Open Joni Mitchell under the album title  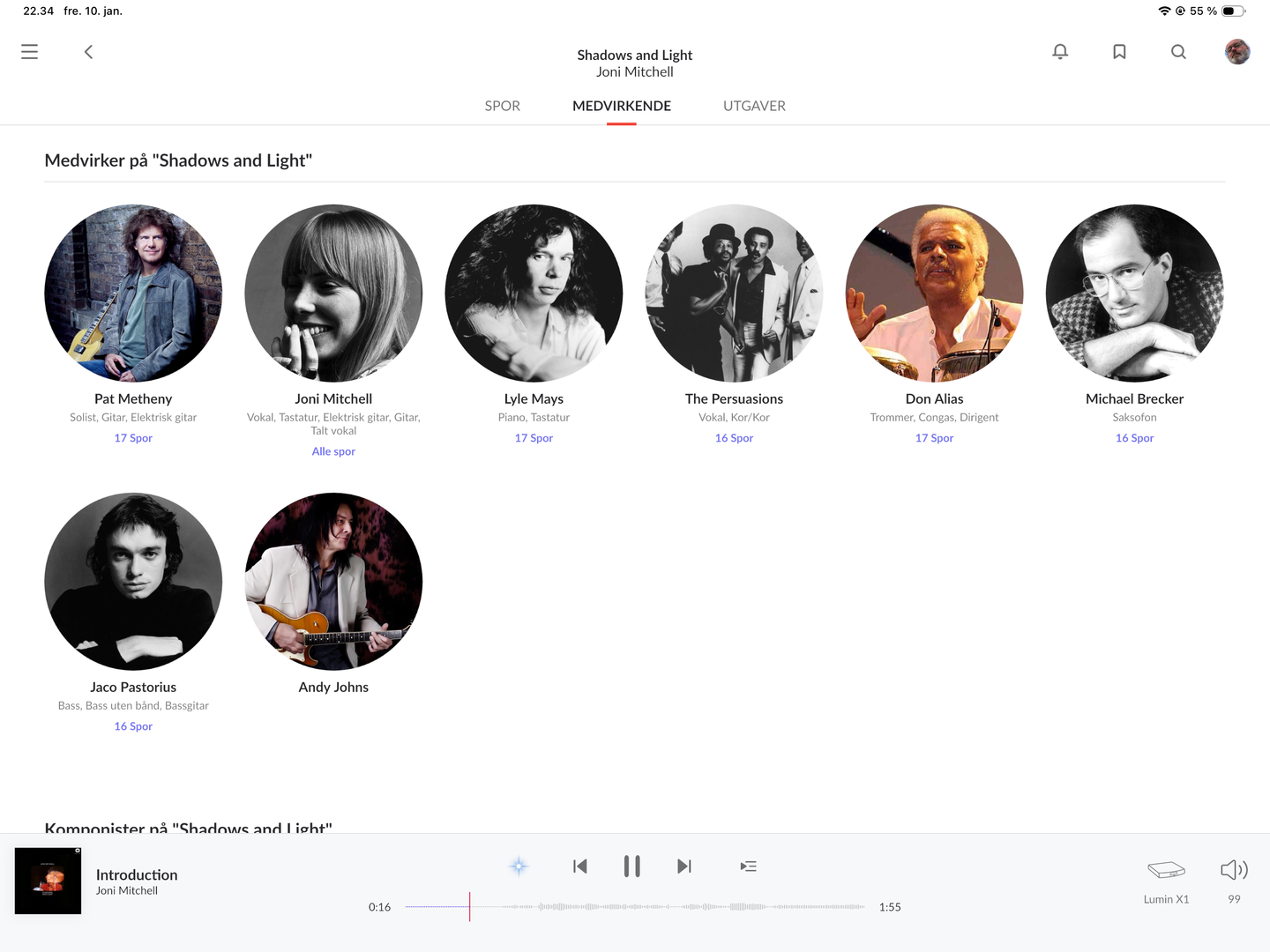635,72
